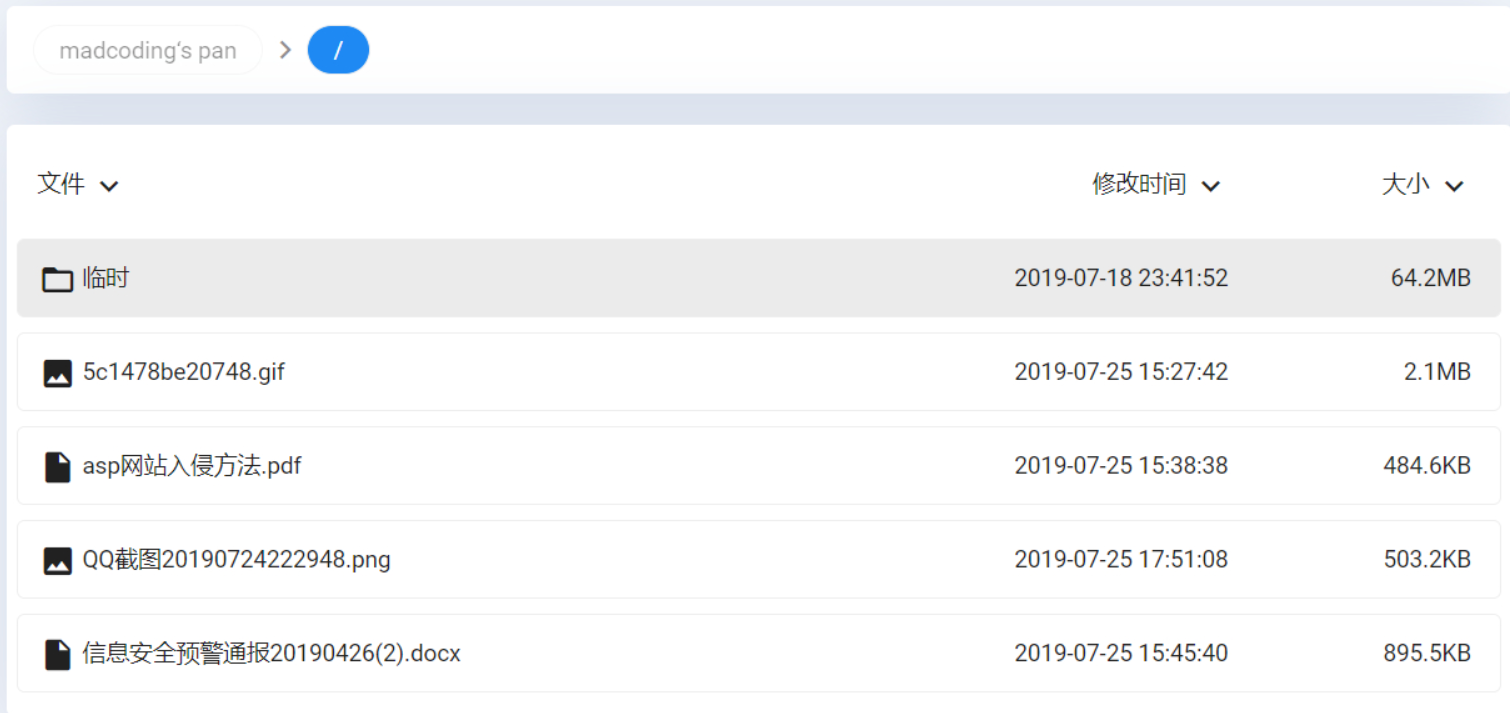Click the breadcrumb chevron separator arrow
The image size is (1510, 713).
pos(285,50)
